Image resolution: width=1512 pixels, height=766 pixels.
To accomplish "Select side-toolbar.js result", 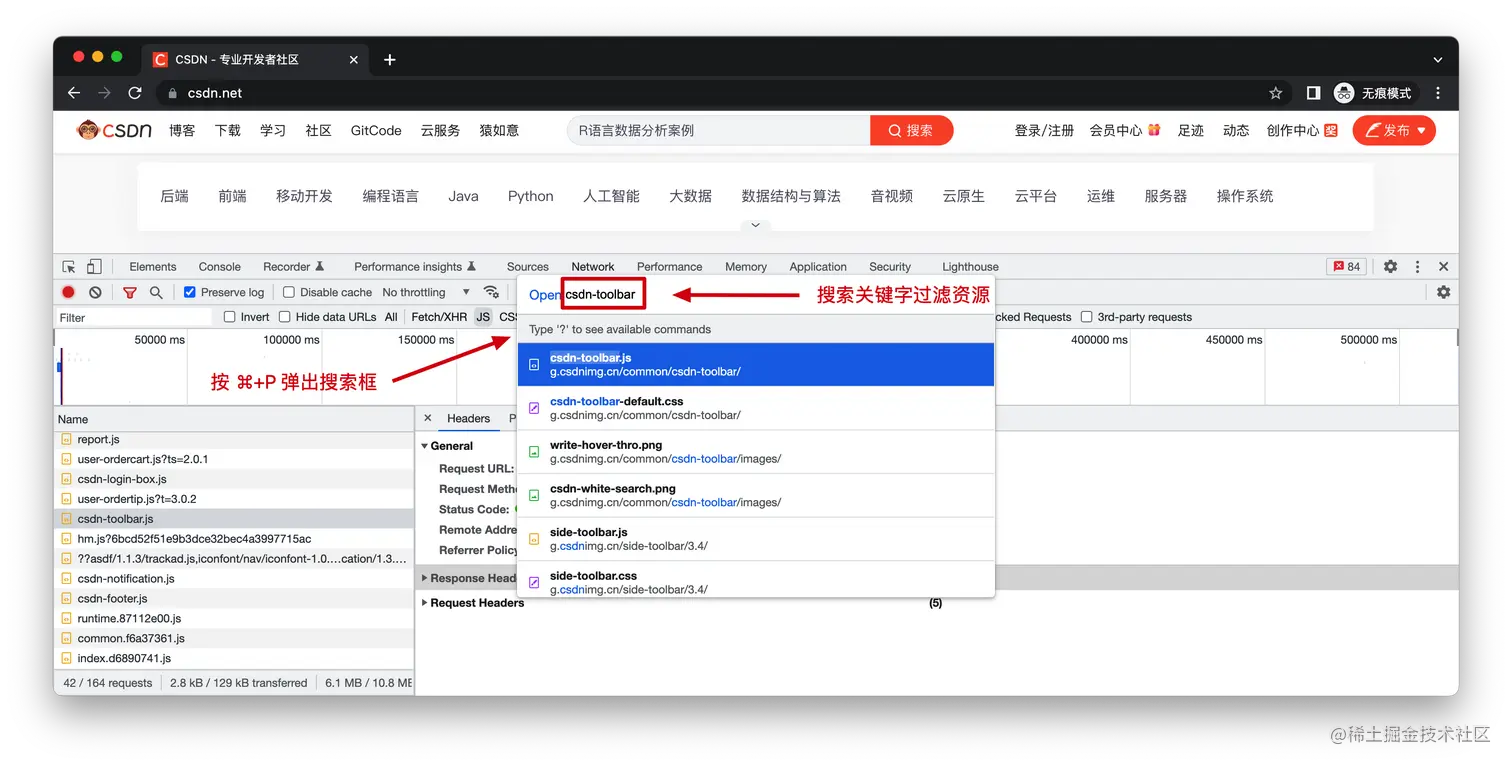I will point(756,539).
